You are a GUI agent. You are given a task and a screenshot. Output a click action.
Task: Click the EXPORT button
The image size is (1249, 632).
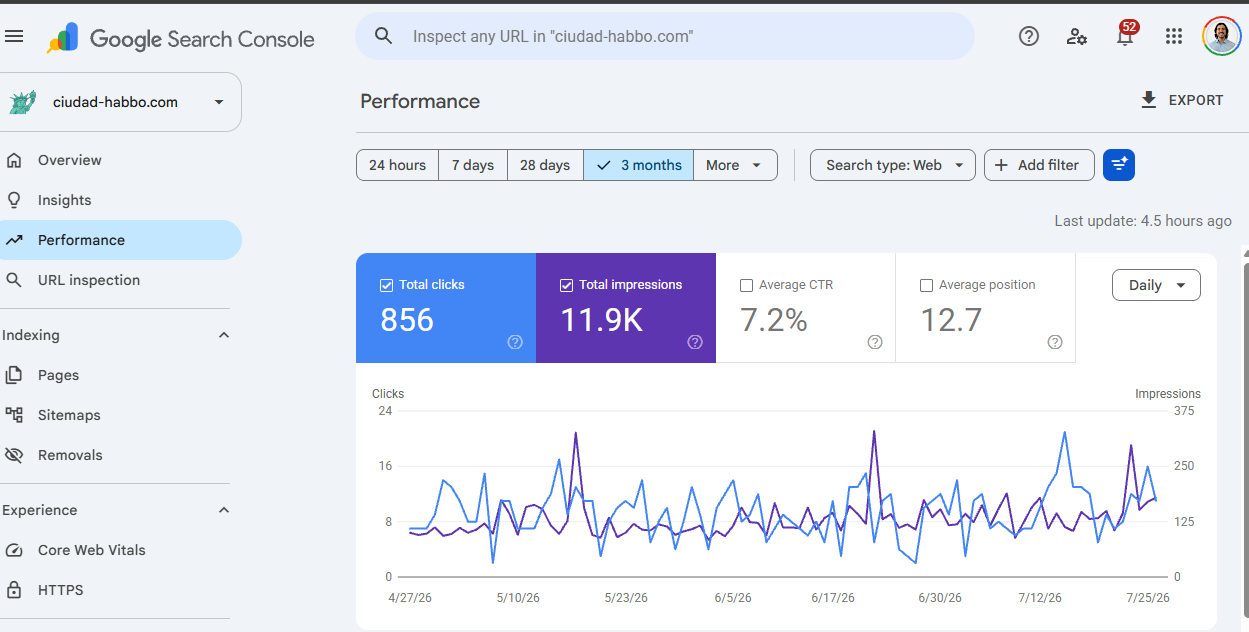click(1182, 100)
